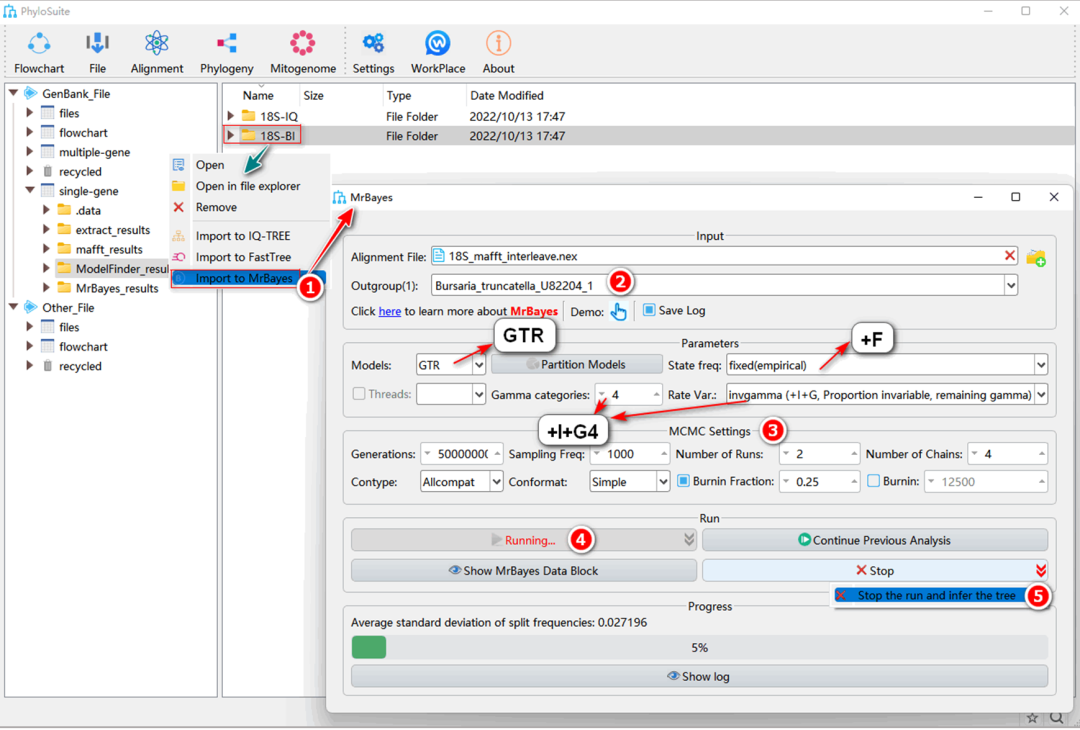1080x730 pixels.
Task: Click the recycled bin icon under Other_File
Action: point(48,366)
